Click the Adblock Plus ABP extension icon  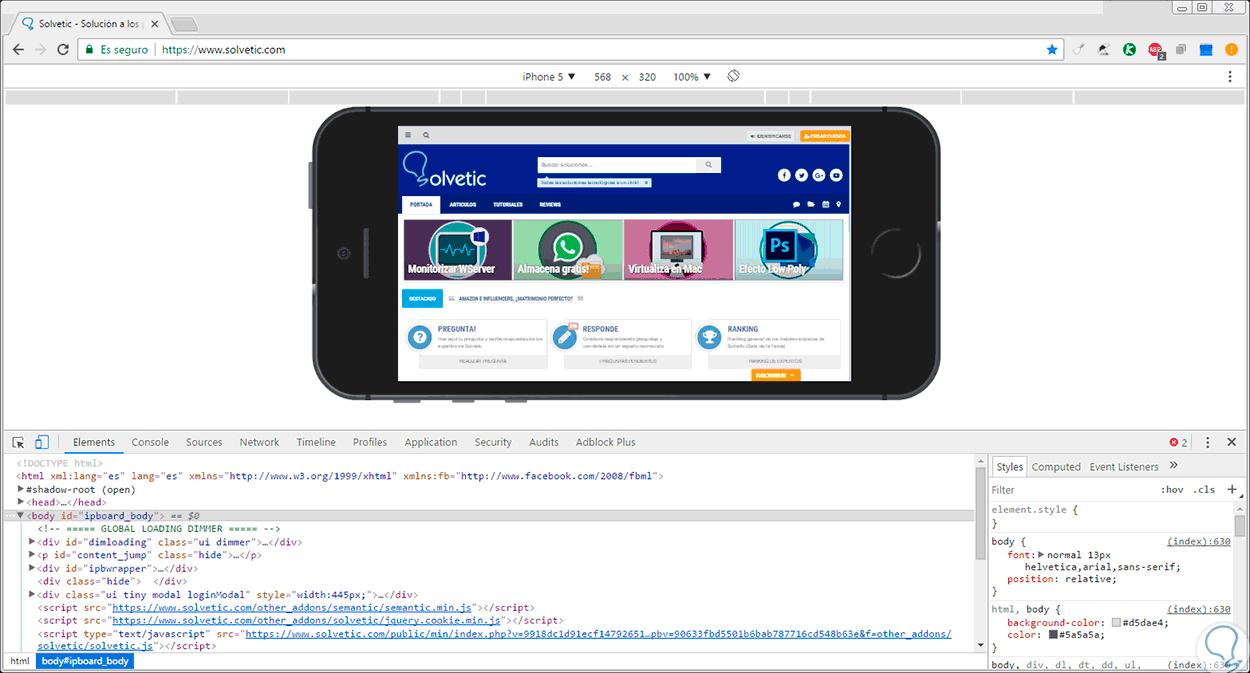pos(1155,50)
